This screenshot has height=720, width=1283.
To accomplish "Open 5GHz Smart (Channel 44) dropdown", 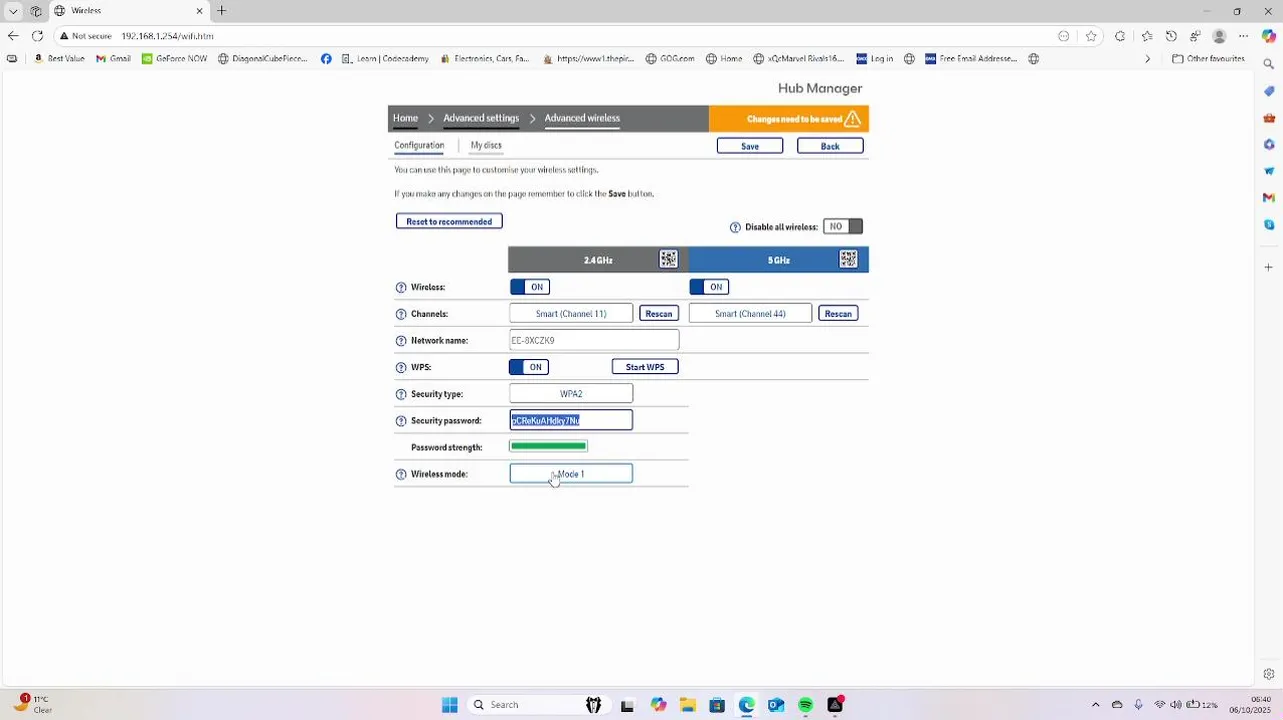I will (x=750, y=314).
